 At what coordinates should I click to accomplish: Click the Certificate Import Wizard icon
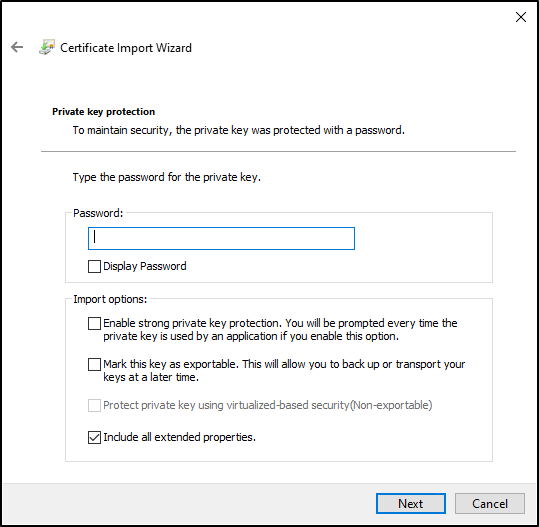click(x=47, y=47)
